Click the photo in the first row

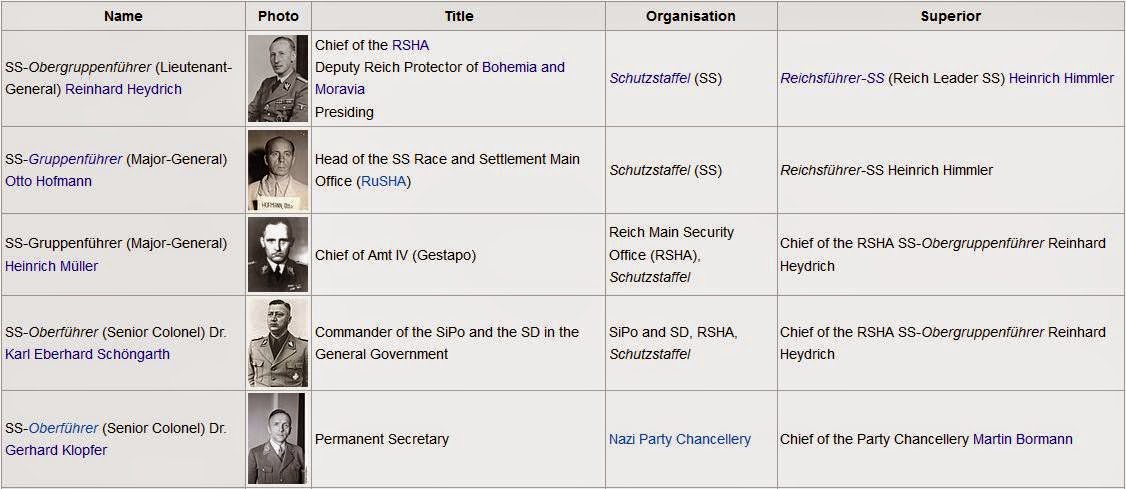pyautogui.click(x=278, y=78)
